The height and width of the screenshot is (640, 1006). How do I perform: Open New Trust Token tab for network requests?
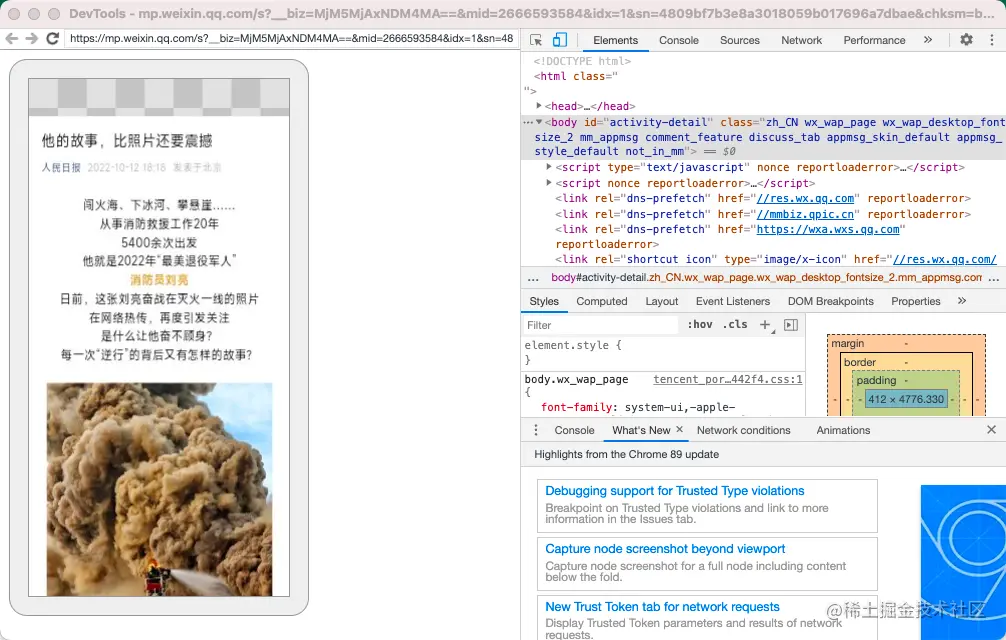[x=662, y=607]
